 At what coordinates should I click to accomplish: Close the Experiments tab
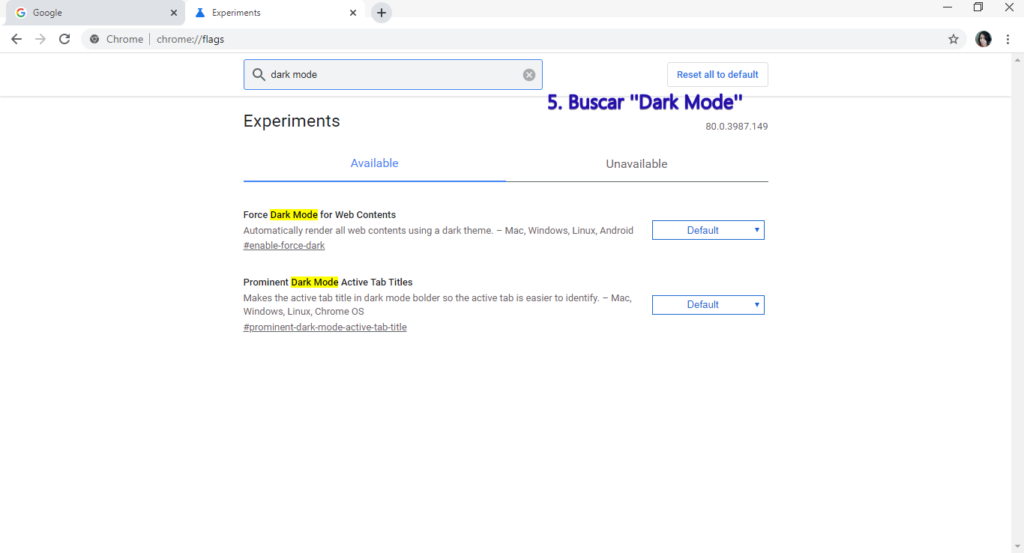[x=353, y=13]
